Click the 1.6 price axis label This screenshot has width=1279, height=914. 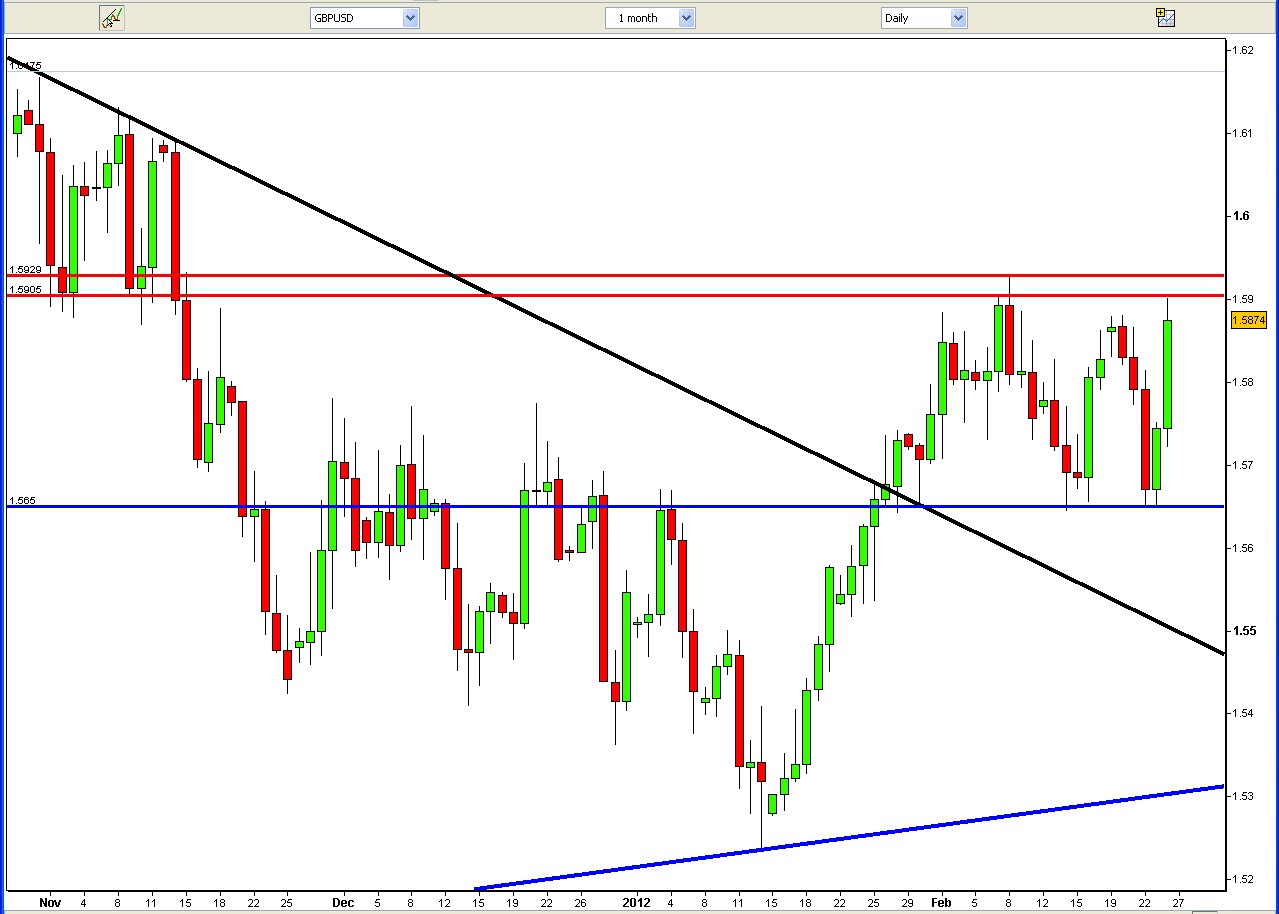(x=1240, y=216)
